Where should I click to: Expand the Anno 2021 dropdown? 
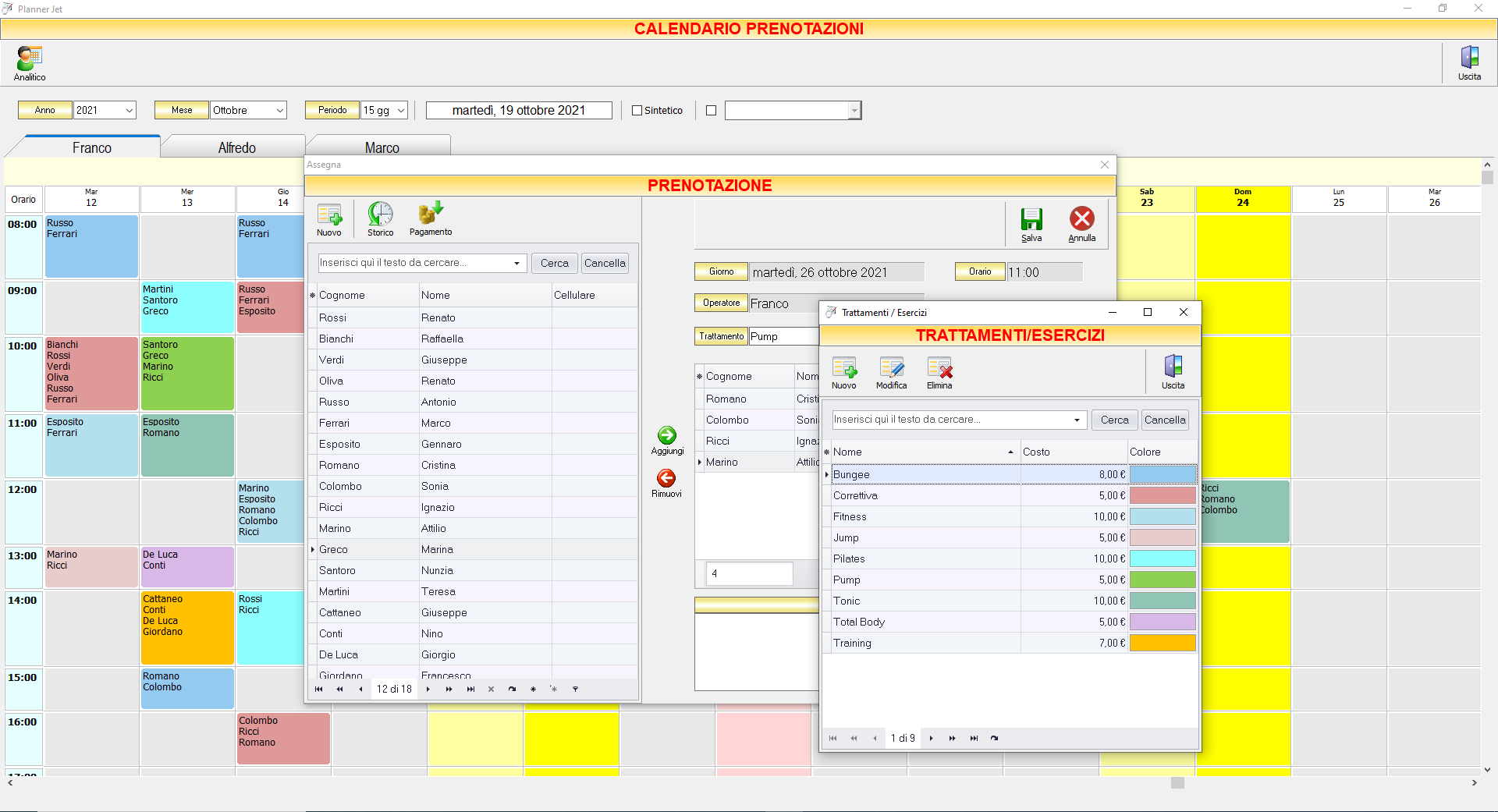(x=130, y=111)
